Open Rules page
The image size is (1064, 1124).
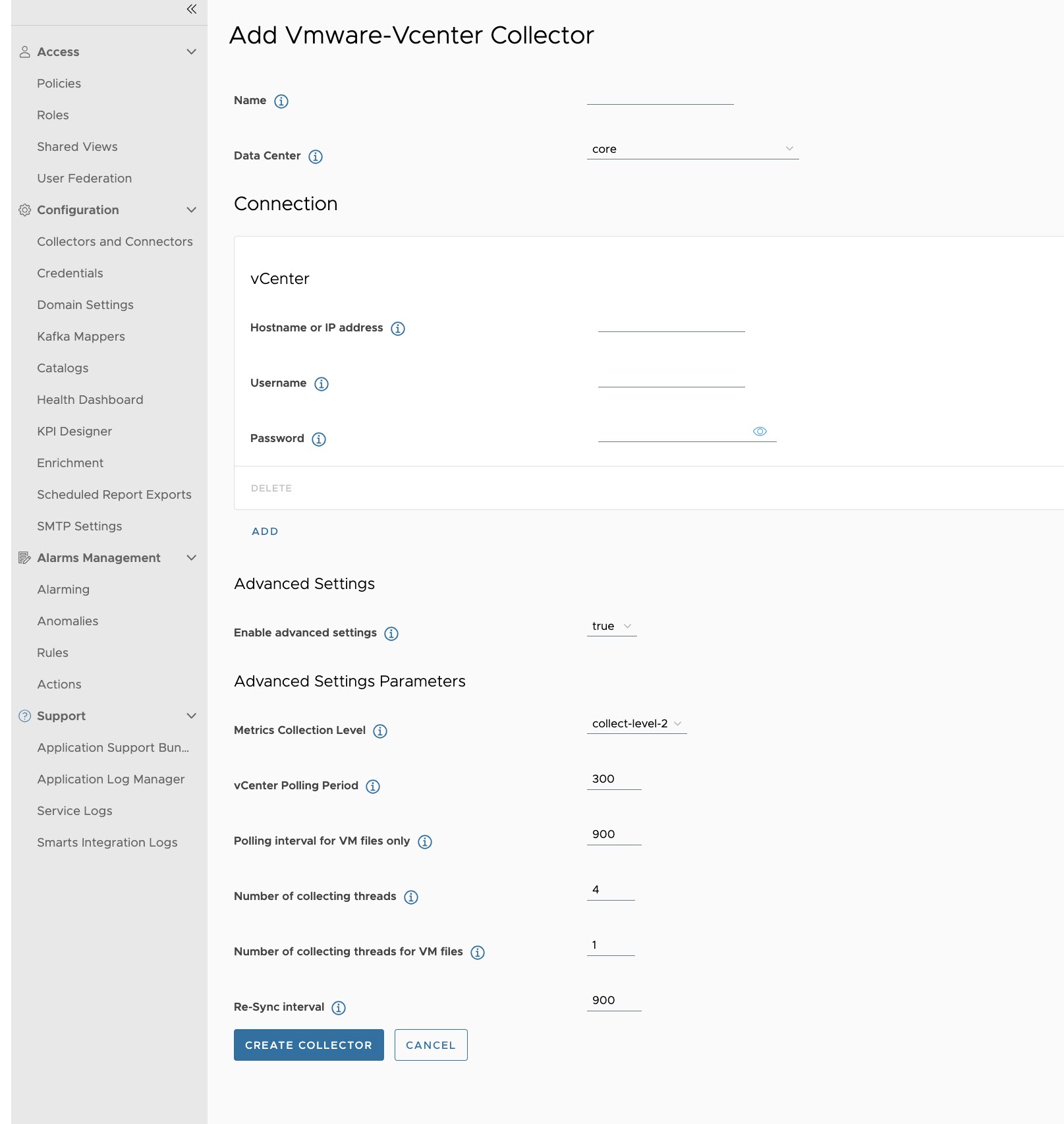(x=53, y=653)
